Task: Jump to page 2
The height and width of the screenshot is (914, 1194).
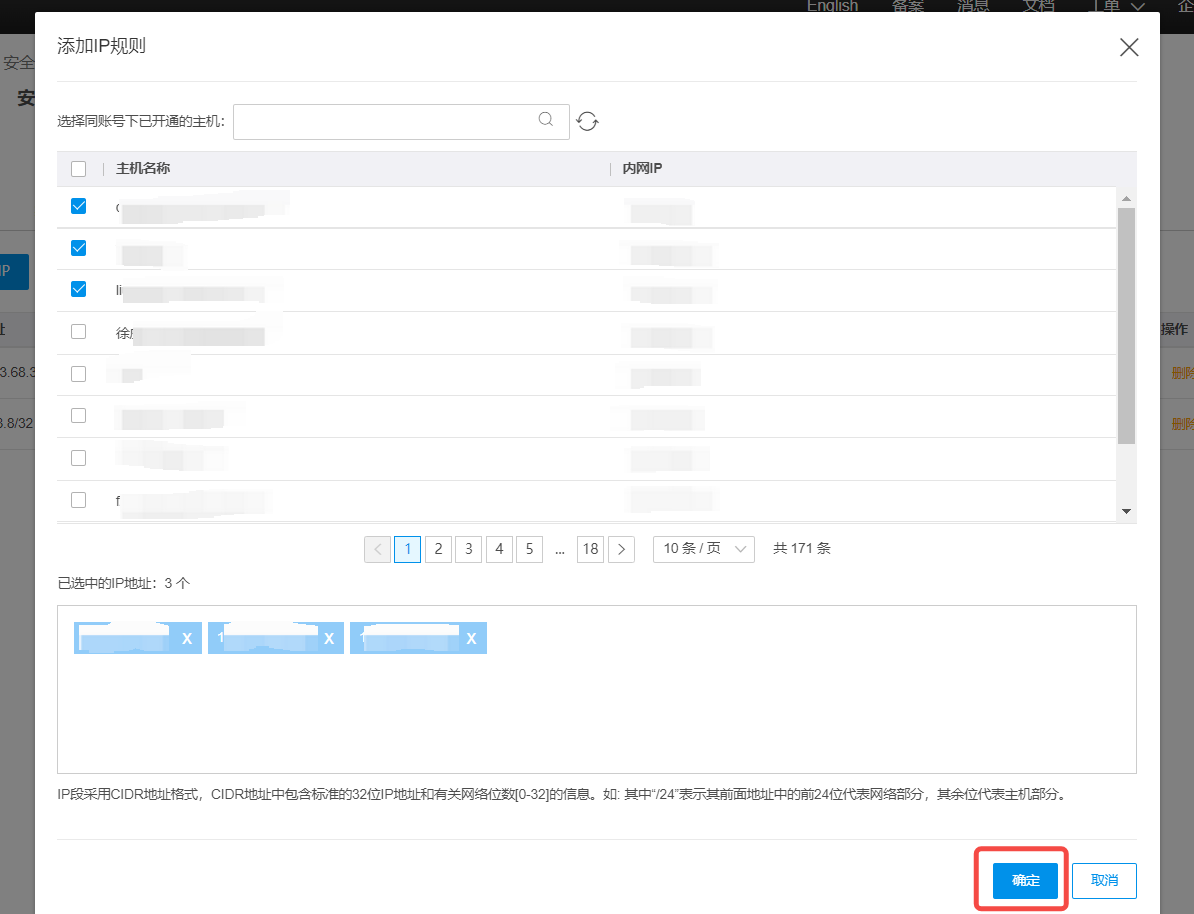Action: click(439, 549)
